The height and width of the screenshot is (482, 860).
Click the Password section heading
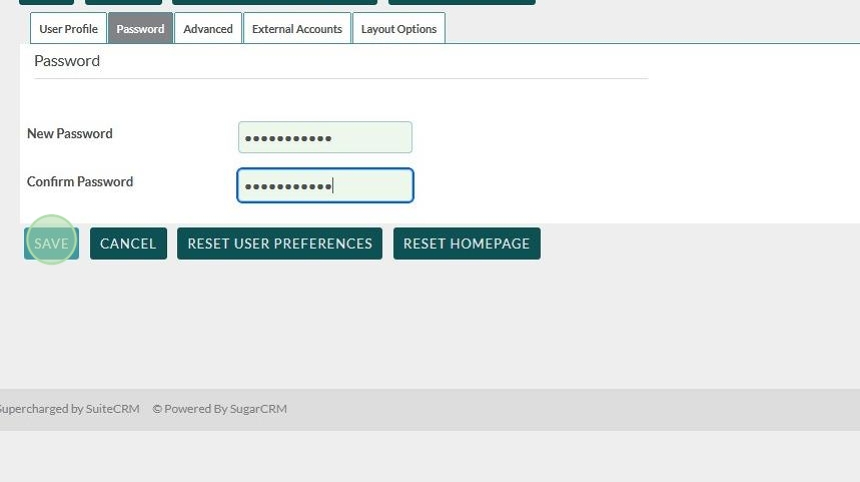click(67, 61)
